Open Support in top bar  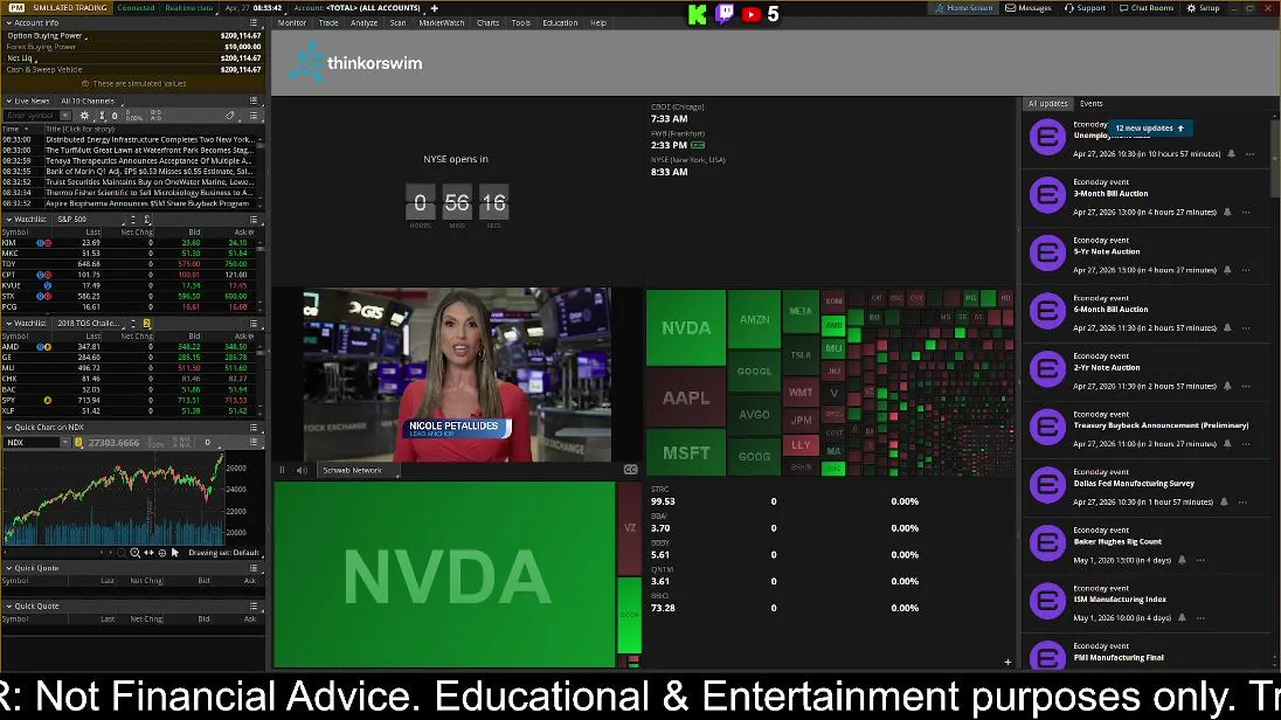1085,8
